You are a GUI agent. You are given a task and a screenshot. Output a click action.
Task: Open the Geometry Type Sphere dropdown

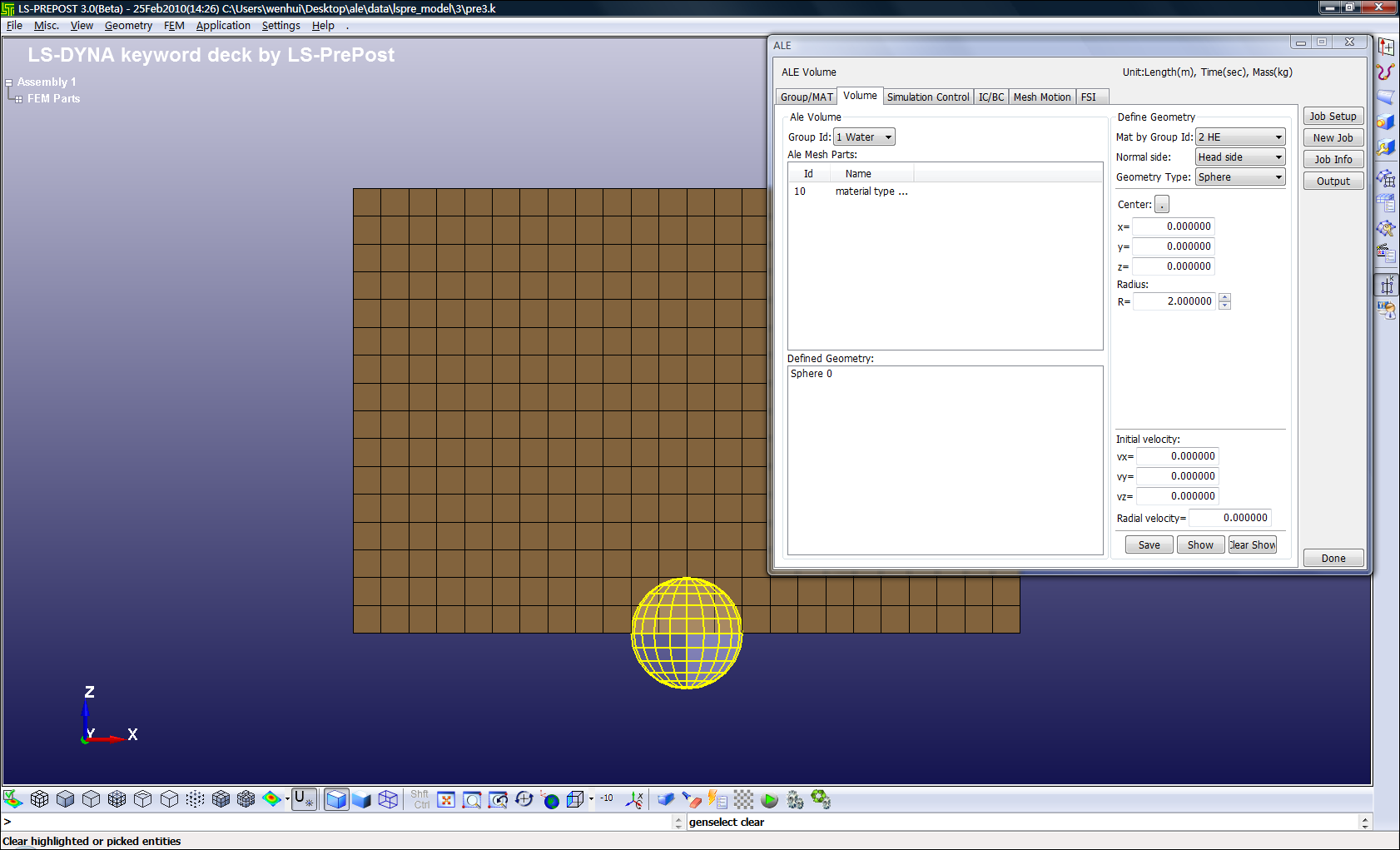(x=1240, y=177)
